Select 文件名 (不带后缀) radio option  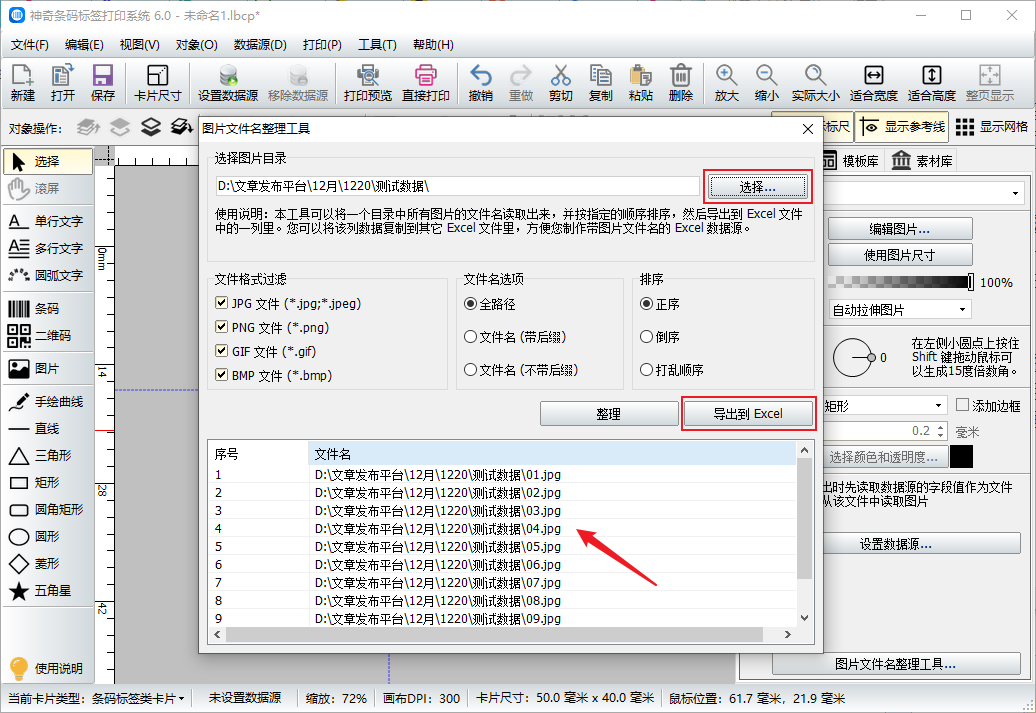[x=470, y=370]
